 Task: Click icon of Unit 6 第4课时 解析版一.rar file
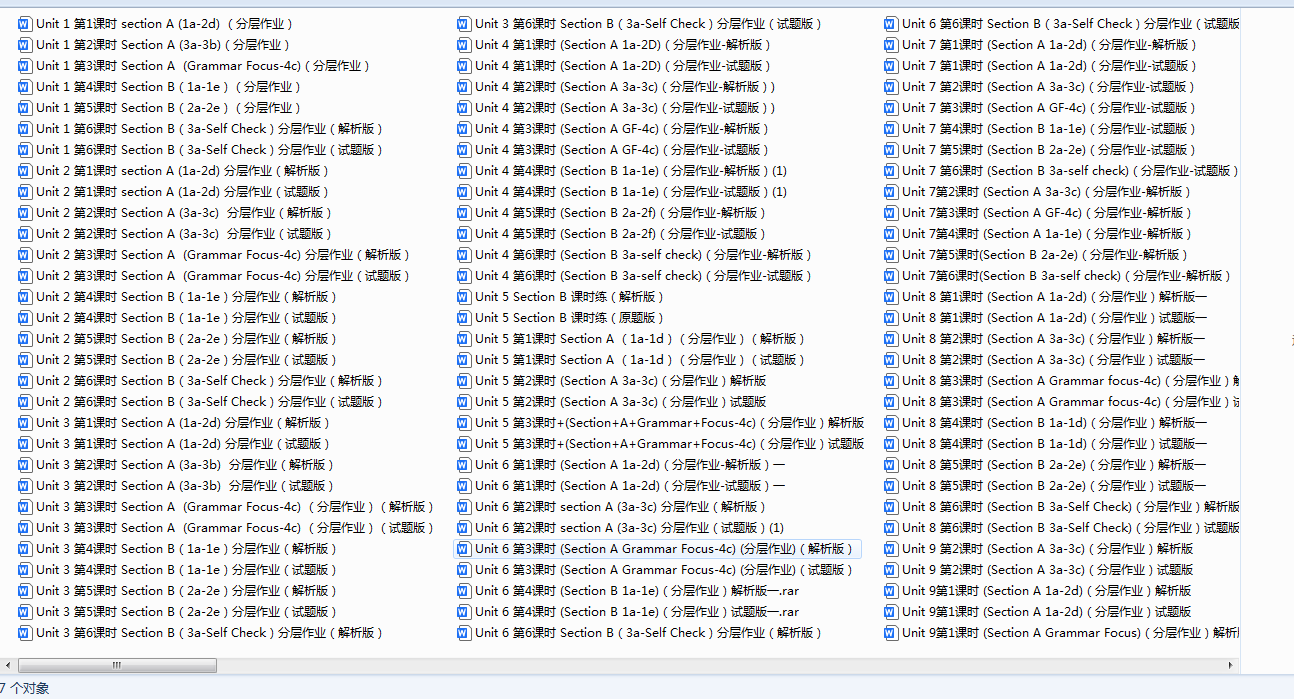[464, 590]
